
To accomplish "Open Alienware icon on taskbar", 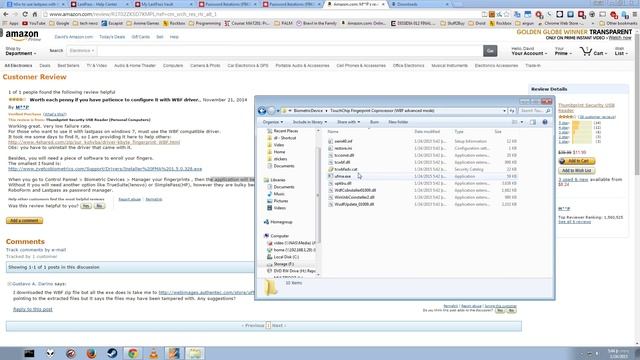I will coord(50,353).
